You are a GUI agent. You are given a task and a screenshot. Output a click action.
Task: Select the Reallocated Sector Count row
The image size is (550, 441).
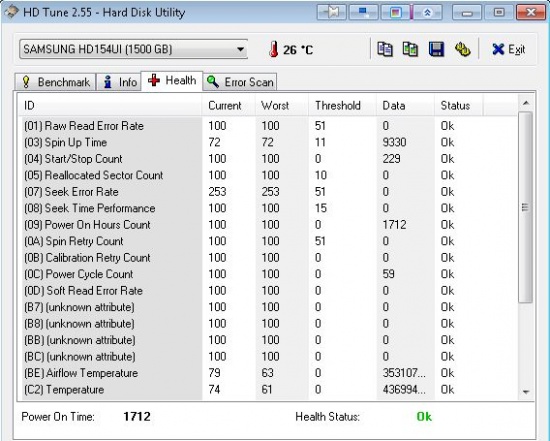[x=267, y=175]
